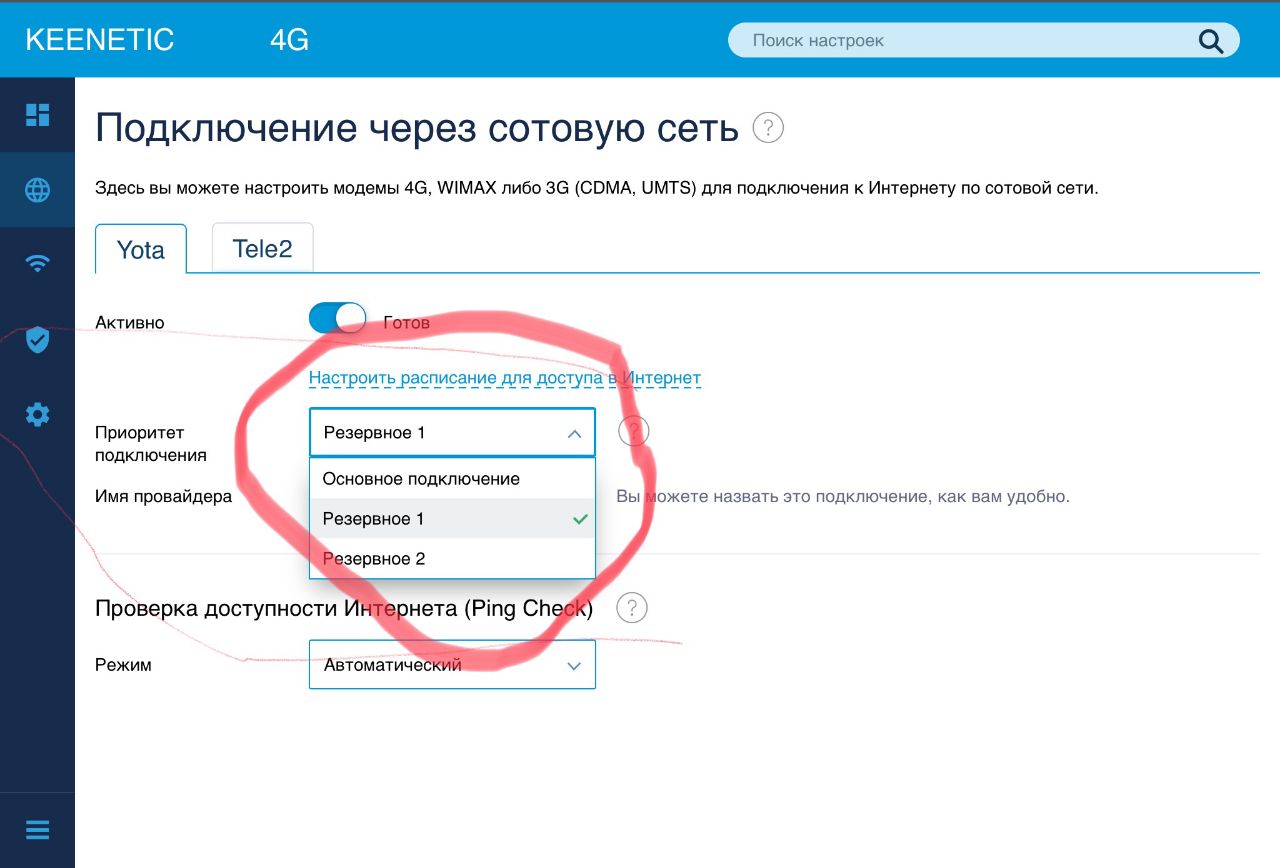
Task: Click the Проверка доступности Интернета heading
Action: coord(344,608)
